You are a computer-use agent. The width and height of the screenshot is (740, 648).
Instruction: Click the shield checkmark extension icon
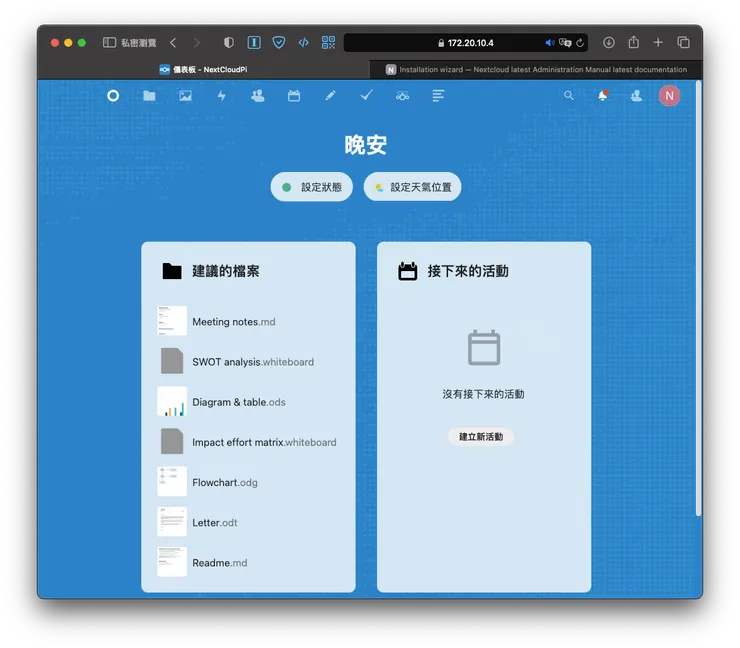(x=279, y=42)
